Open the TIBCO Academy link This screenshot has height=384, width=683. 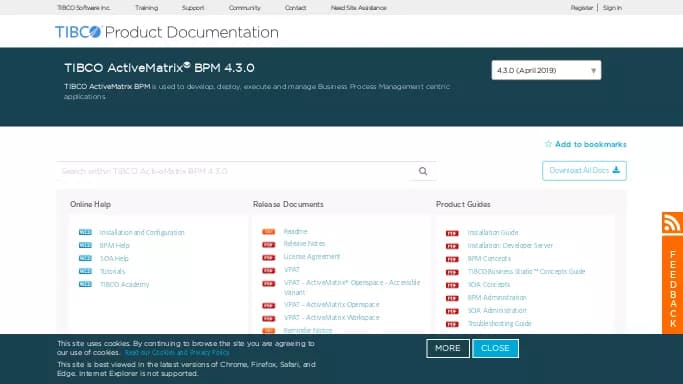(125, 285)
